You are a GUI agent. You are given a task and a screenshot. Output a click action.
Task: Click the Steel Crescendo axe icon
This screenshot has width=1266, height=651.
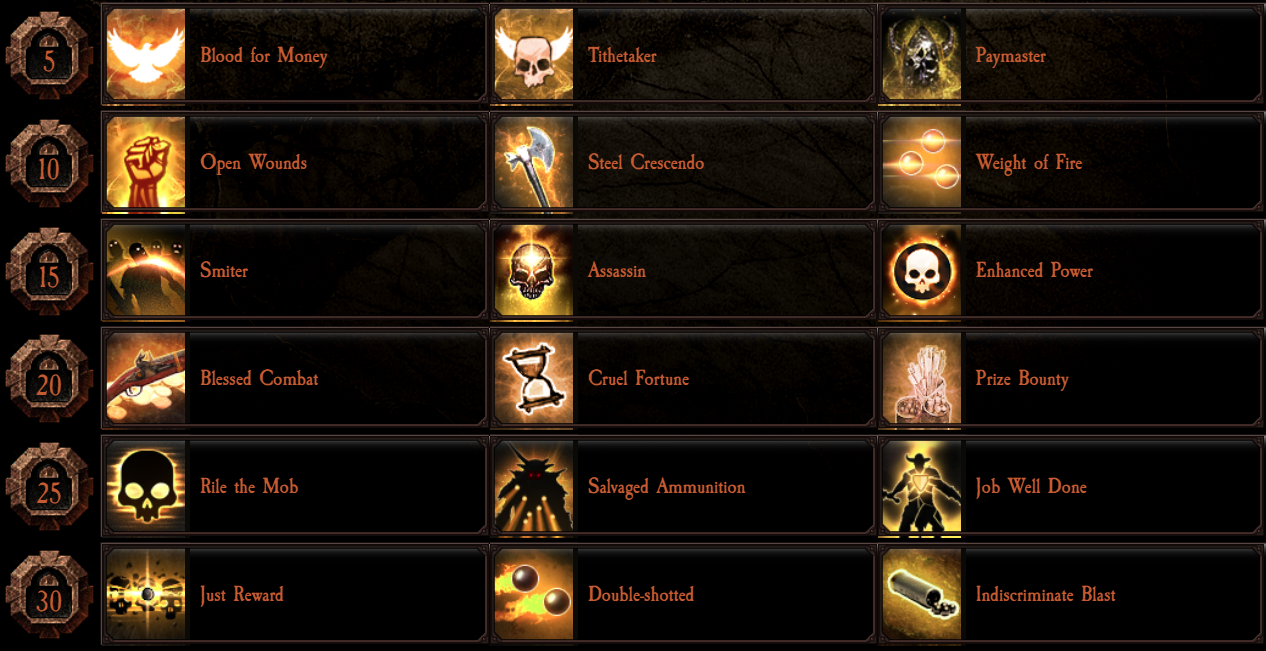[x=534, y=163]
